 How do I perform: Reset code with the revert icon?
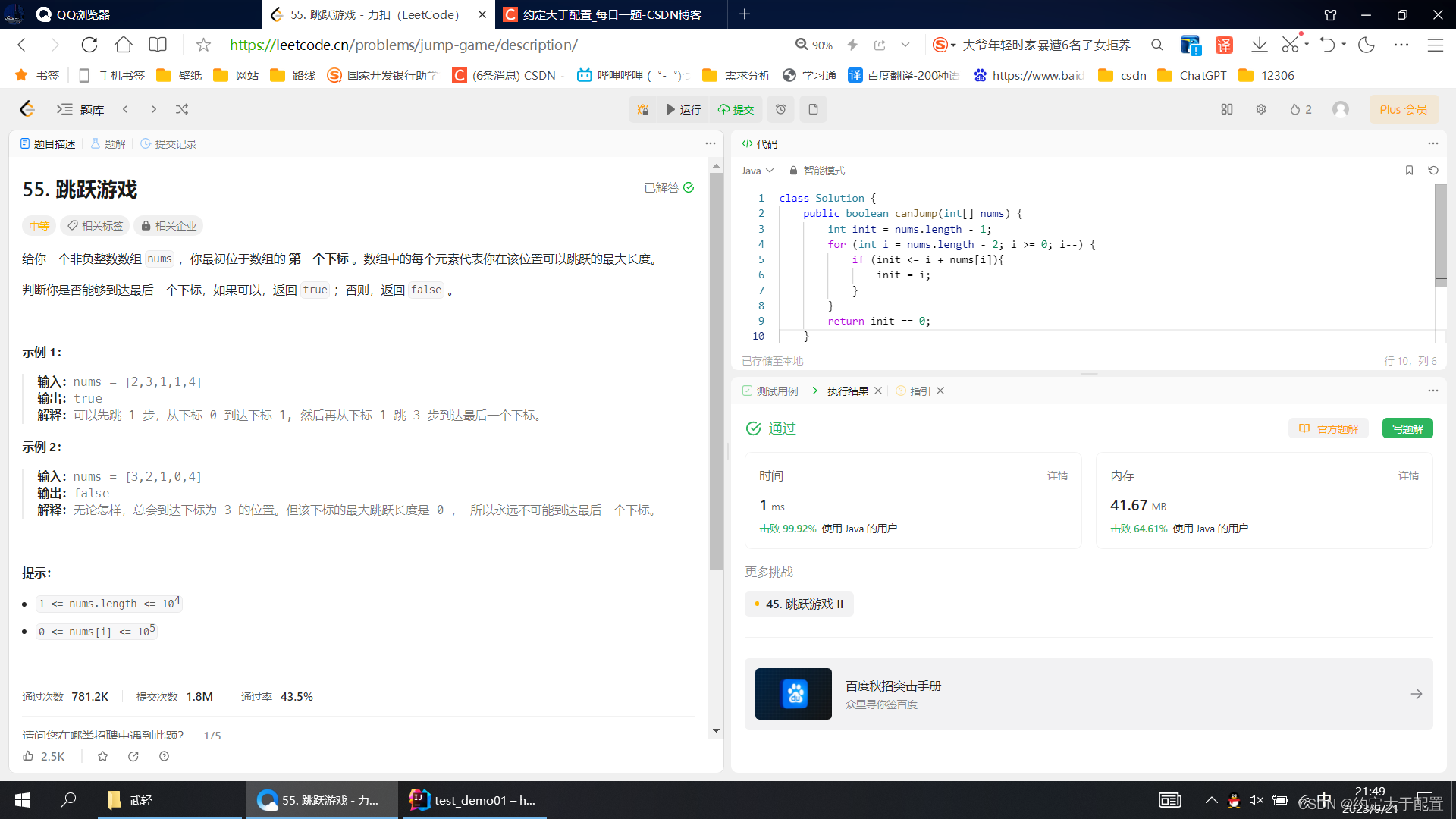pyautogui.click(x=1433, y=171)
